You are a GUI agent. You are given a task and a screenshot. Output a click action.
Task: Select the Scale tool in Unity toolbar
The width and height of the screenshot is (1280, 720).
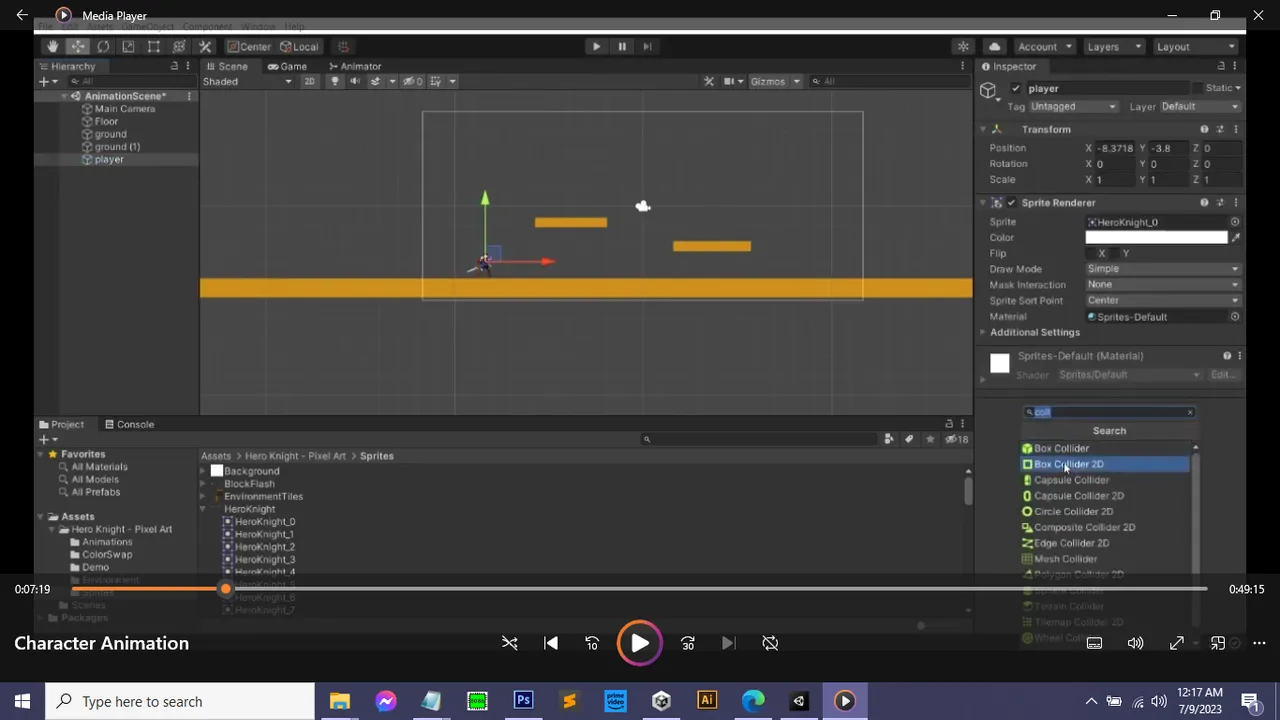point(128,47)
